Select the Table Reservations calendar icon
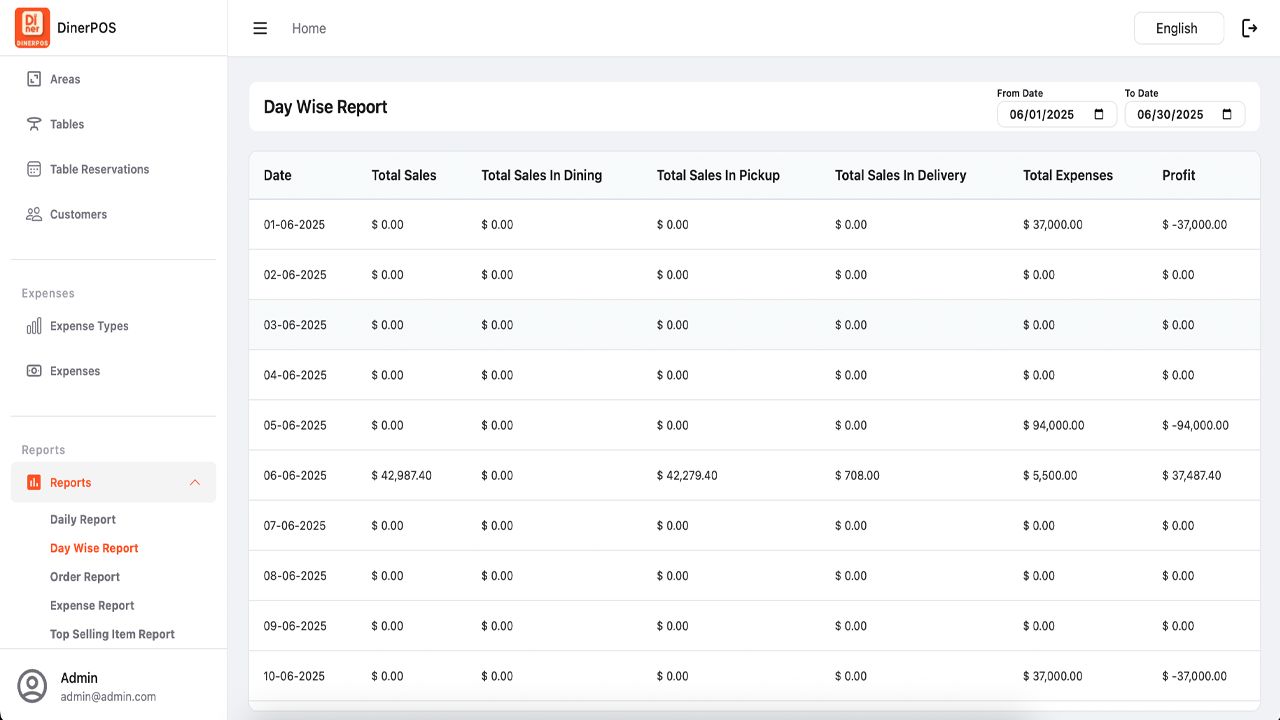 [34, 169]
